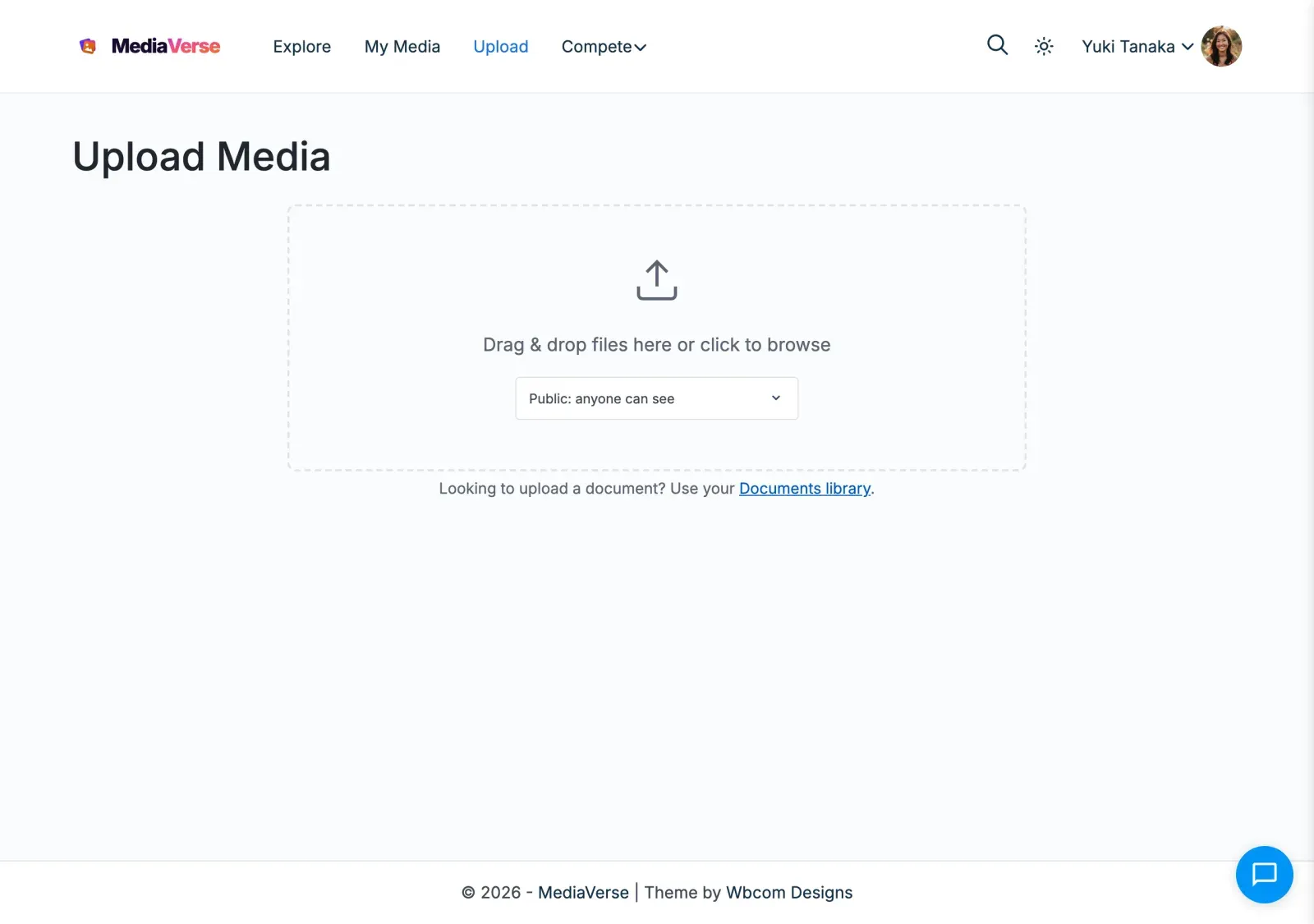Go to the Explore page

tap(302, 47)
